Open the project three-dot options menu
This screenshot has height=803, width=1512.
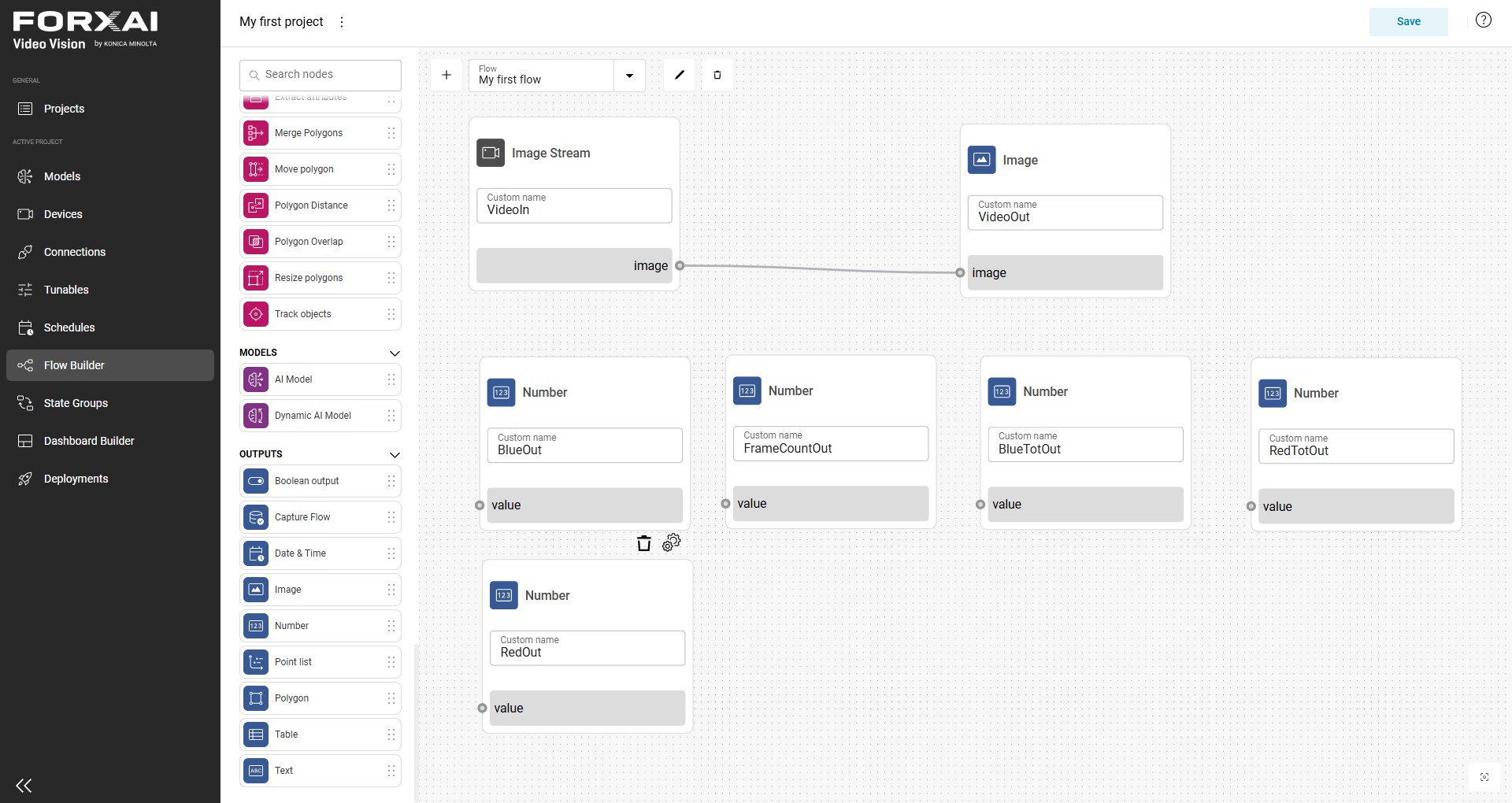(x=342, y=22)
